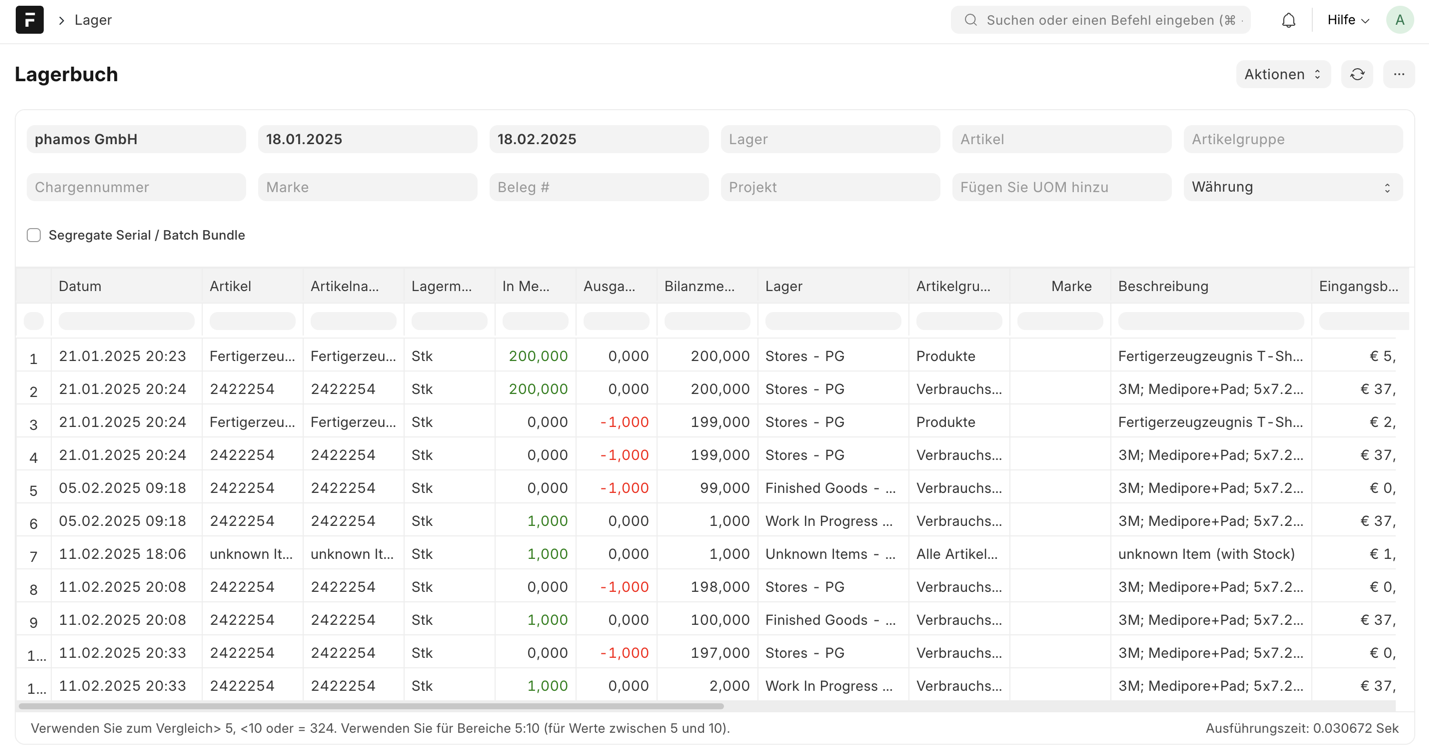The image size is (1429, 756).
Task: Open the home logo icon
Action: click(29, 20)
